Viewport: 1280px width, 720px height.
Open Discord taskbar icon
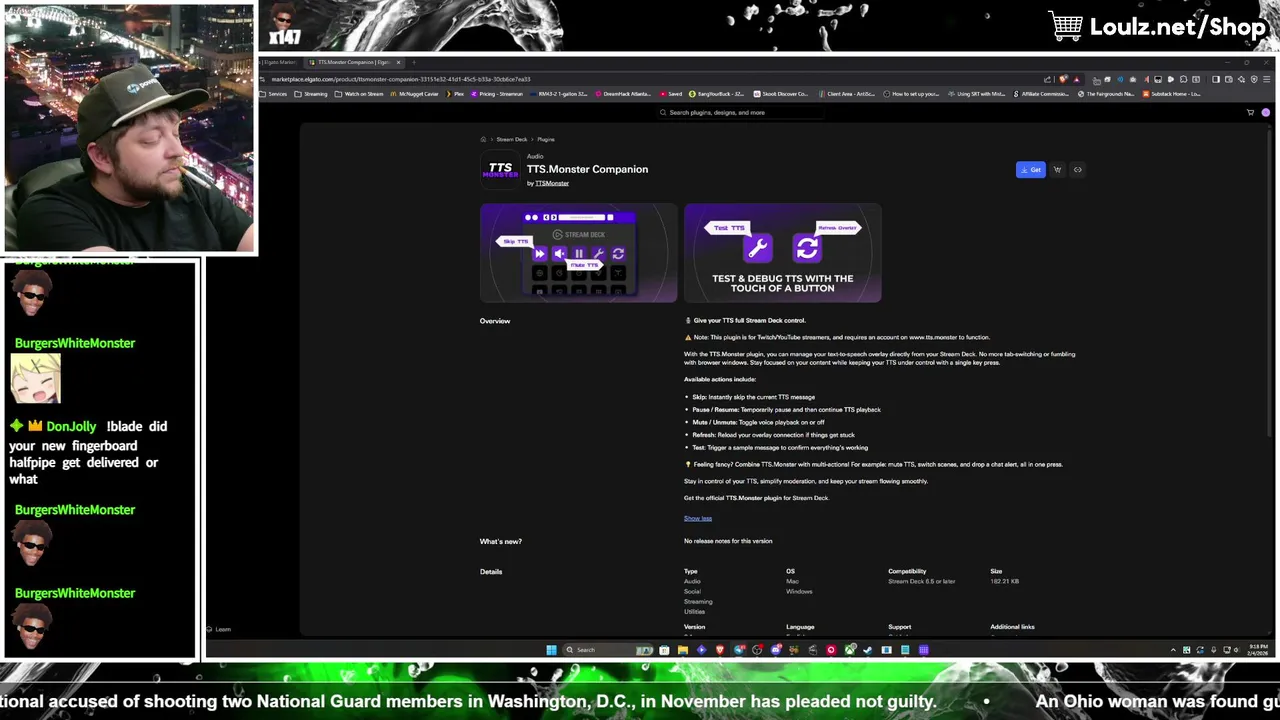[x=776, y=650]
